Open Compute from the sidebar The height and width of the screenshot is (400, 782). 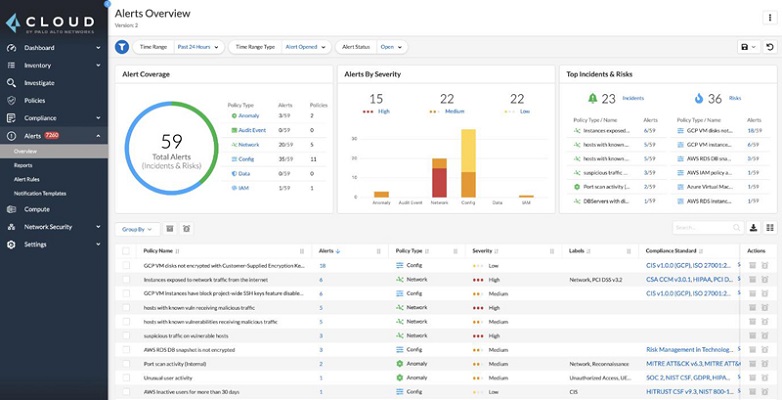coord(37,209)
